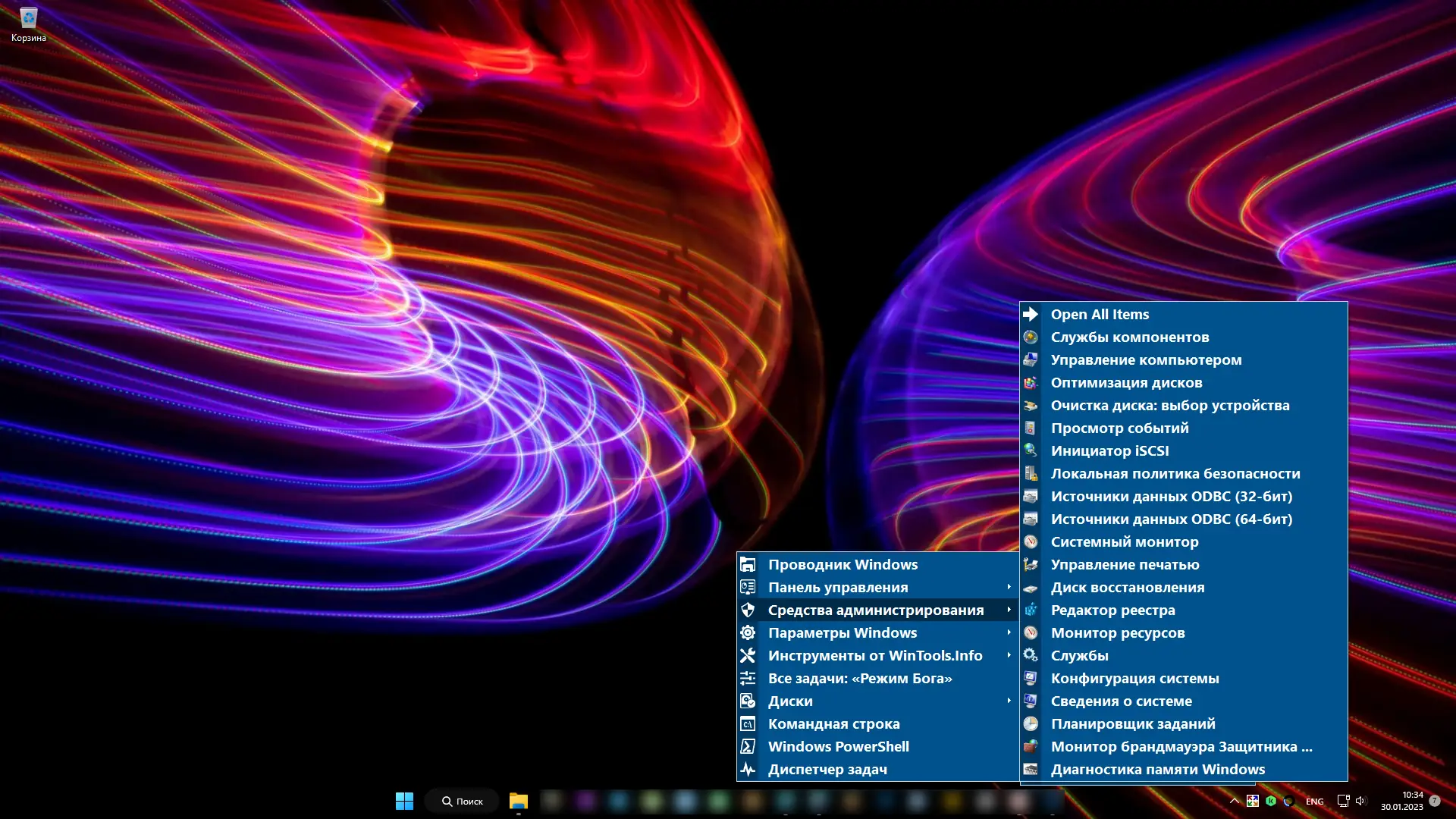Expand the Windows Settings submenu arrow
Viewport: 1456px width, 819px height.
[x=1009, y=632]
